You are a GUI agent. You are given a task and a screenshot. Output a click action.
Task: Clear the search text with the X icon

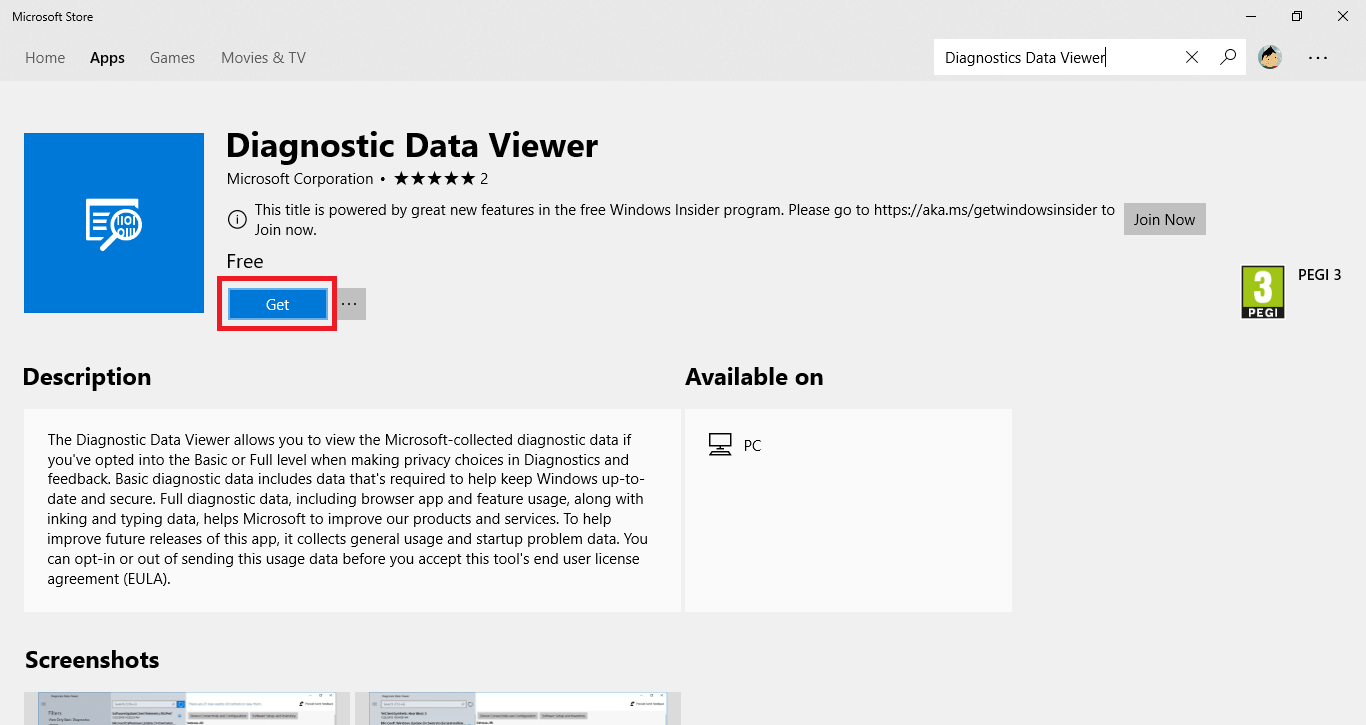click(1192, 57)
